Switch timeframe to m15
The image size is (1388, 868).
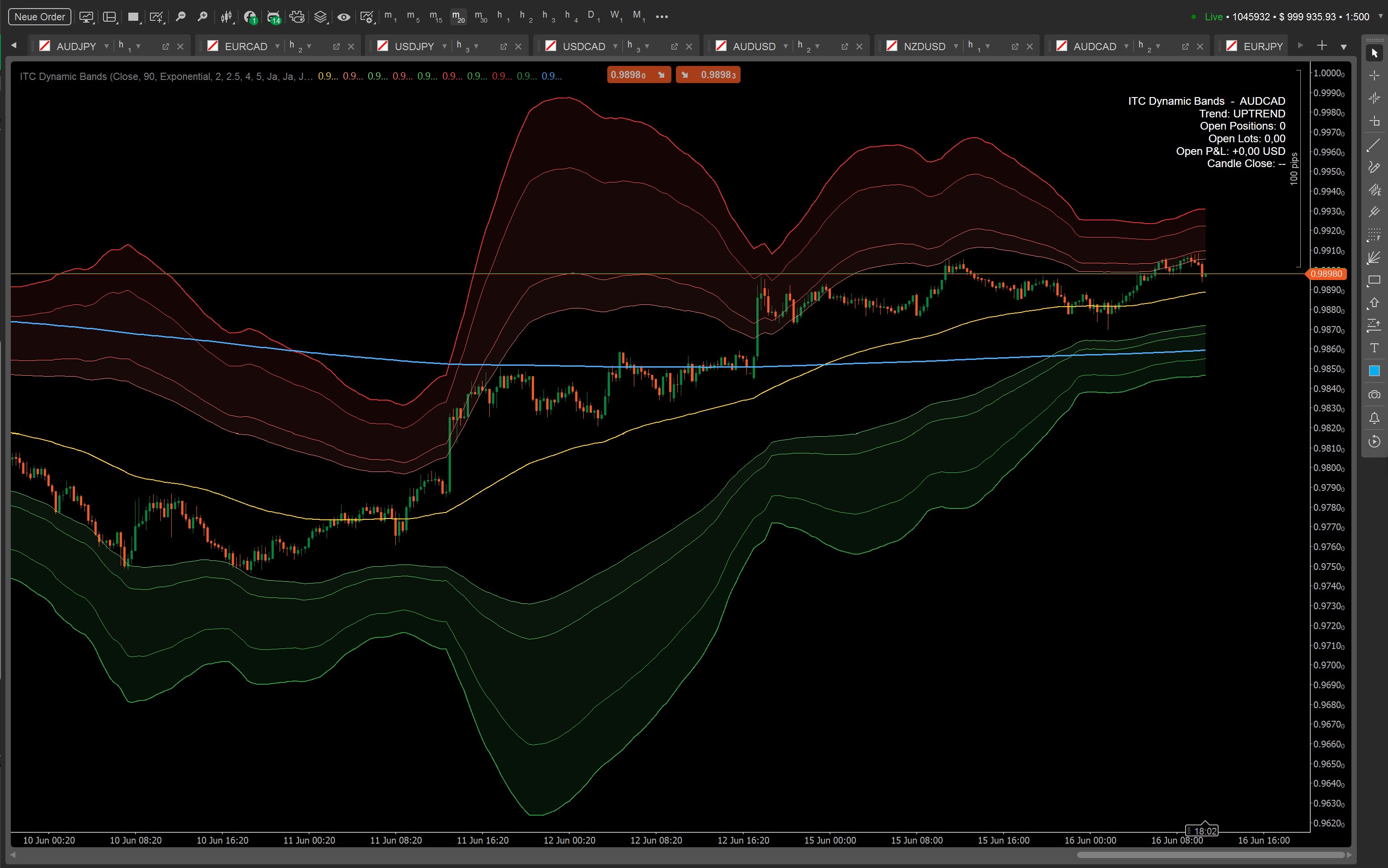pos(436,17)
